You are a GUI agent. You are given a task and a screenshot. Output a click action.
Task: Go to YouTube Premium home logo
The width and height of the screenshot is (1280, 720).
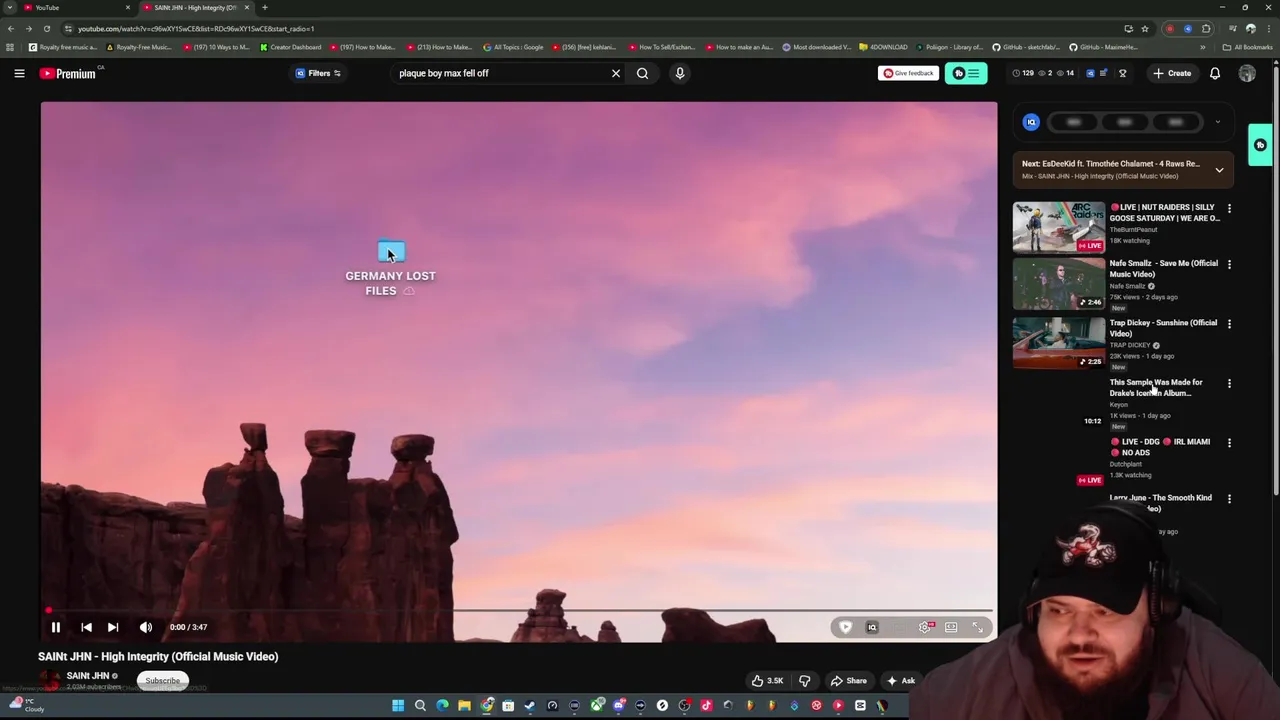click(x=68, y=73)
